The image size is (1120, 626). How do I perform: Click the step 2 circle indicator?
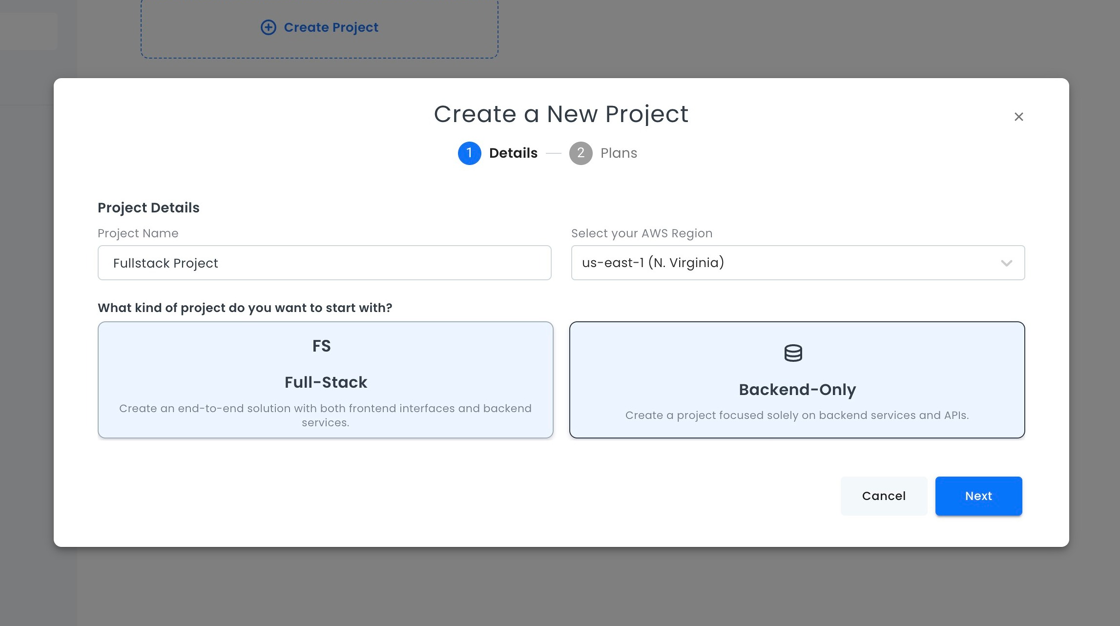(x=580, y=153)
